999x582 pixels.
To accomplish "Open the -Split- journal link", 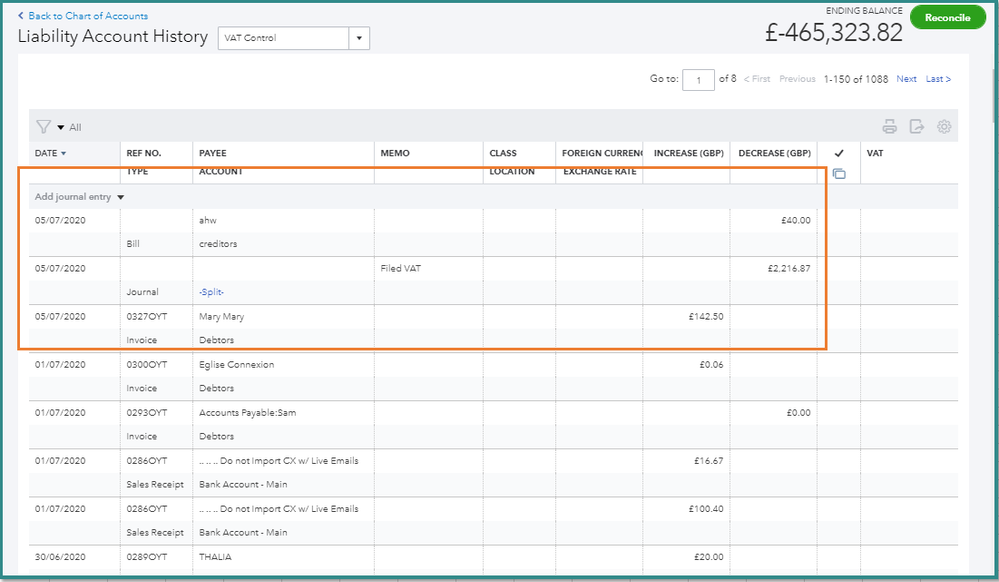I will 213,292.
